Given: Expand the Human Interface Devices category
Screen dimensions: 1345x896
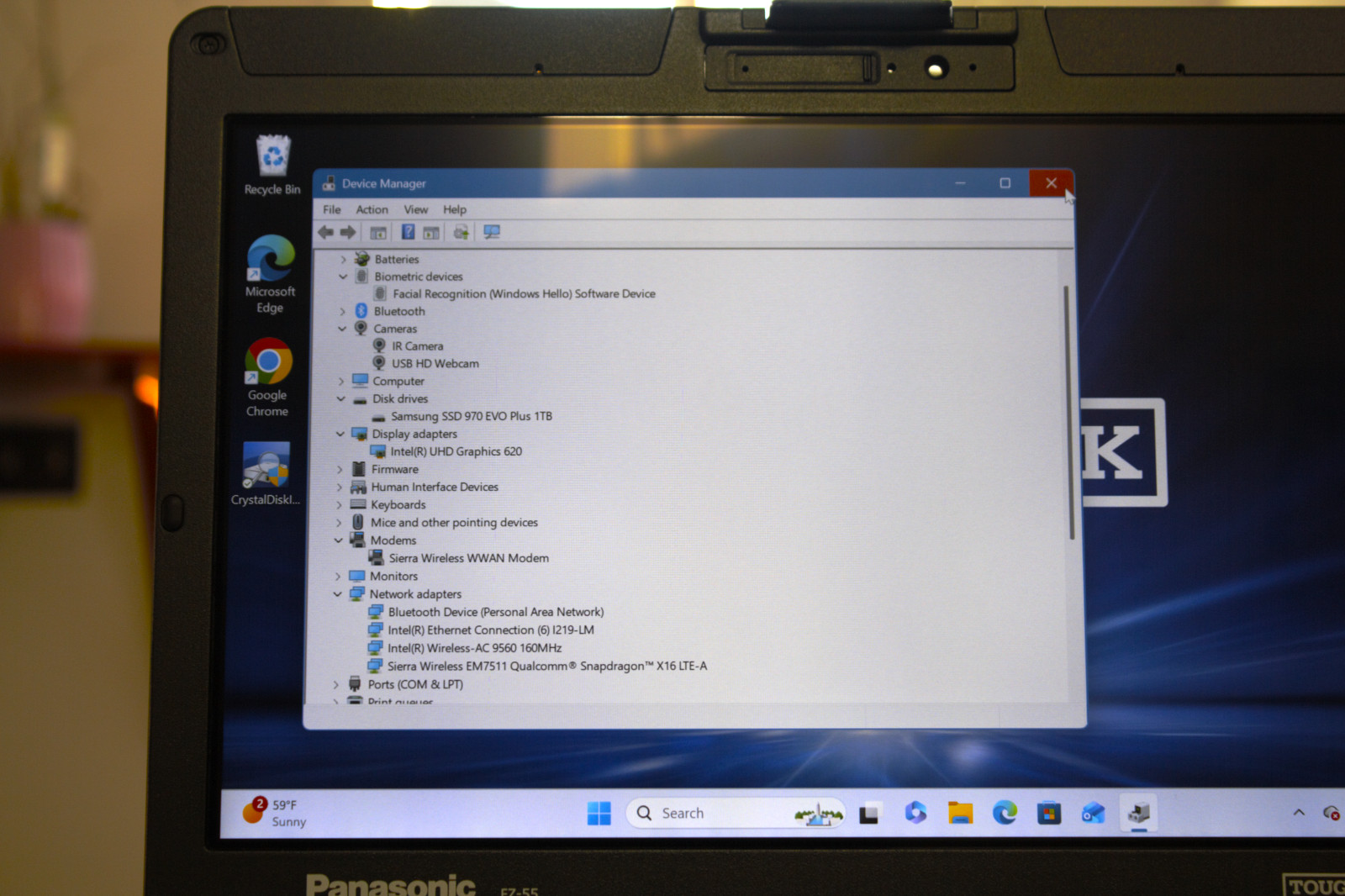Looking at the screenshot, I should click(x=340, y=488).
